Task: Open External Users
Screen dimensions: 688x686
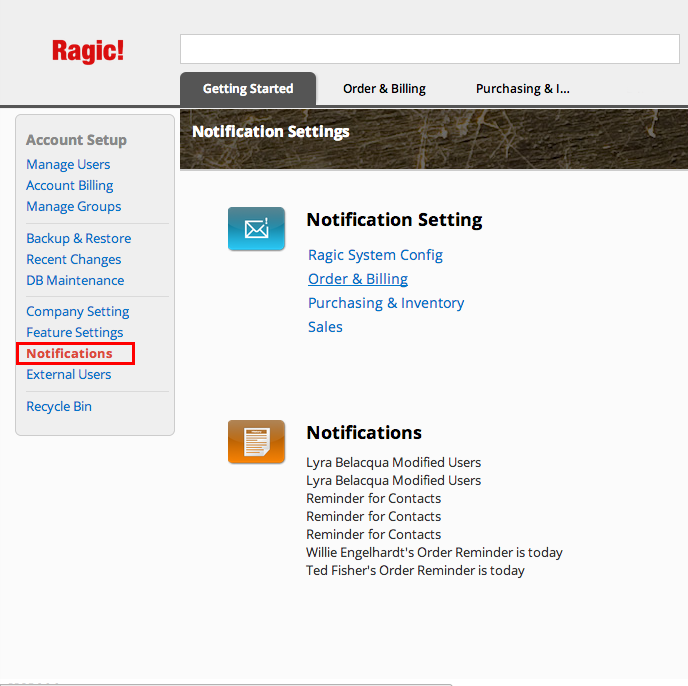Action: pyautogui.click(x=68, y=374)
